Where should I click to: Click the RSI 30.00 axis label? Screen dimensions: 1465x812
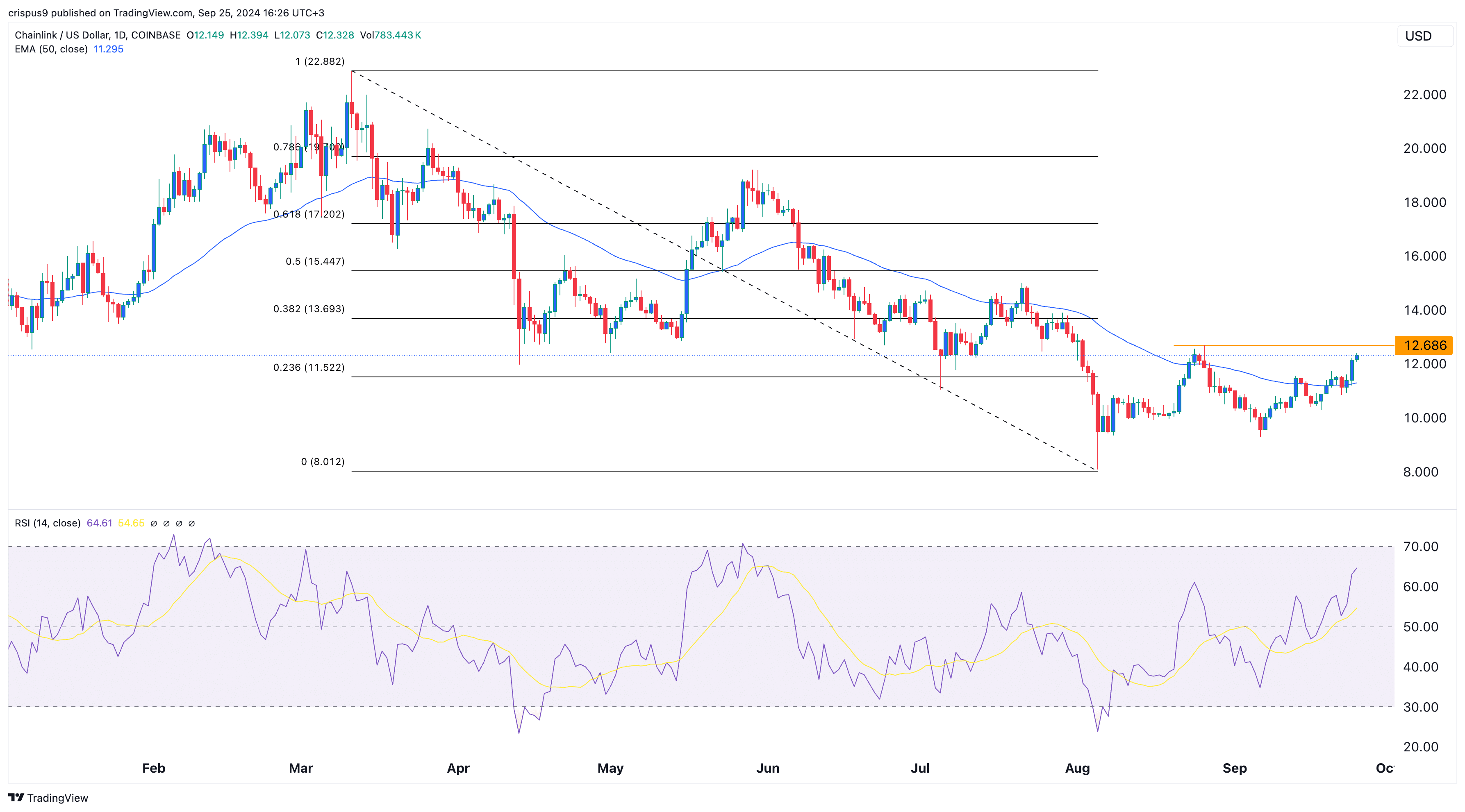click(1421, 707)
